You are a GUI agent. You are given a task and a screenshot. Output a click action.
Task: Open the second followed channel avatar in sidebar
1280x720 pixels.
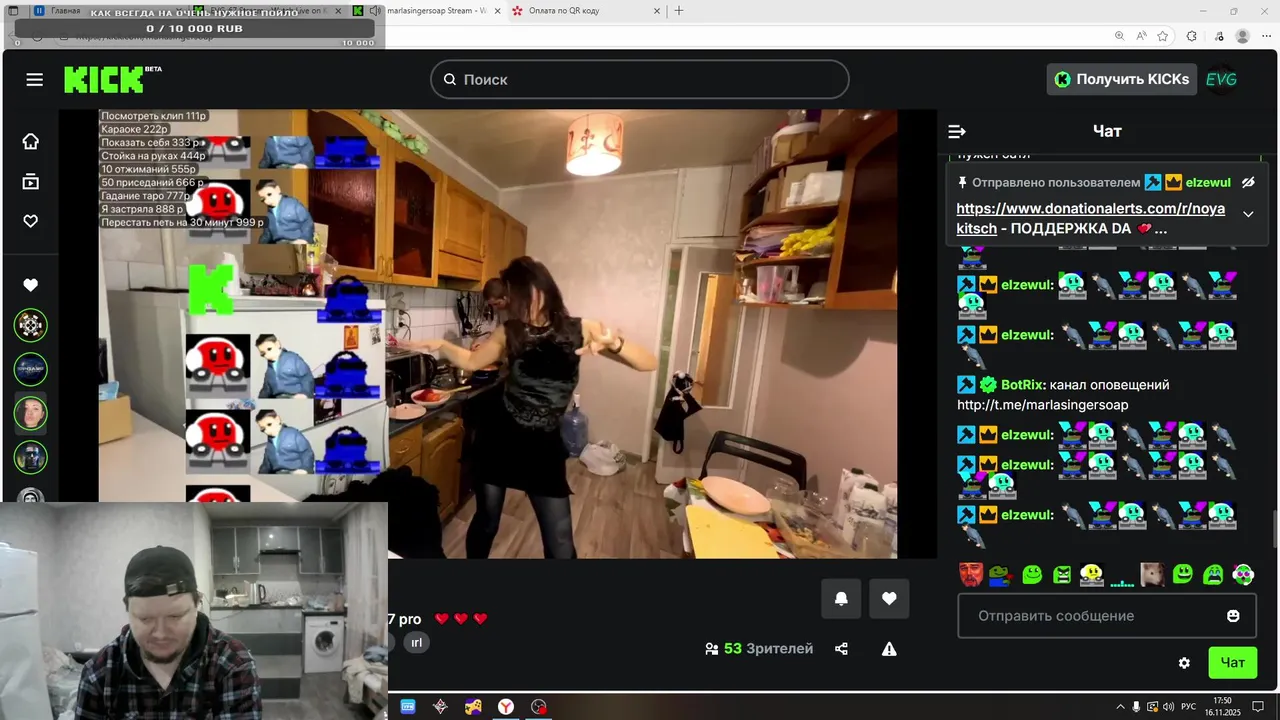coord(31,369)
